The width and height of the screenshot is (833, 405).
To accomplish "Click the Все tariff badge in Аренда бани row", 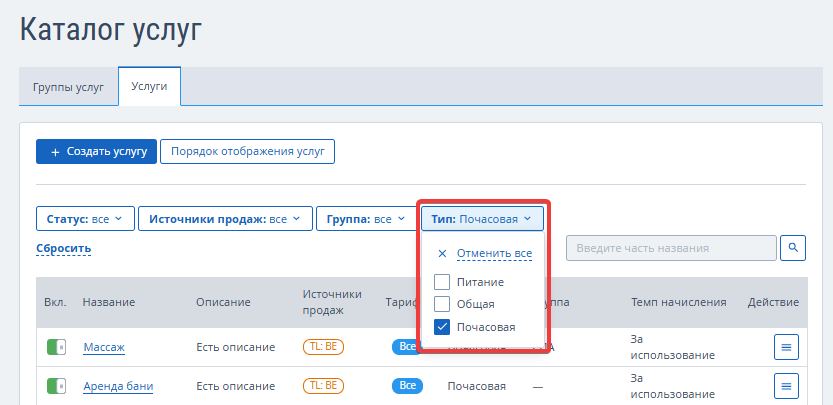I will click(407, 386).
